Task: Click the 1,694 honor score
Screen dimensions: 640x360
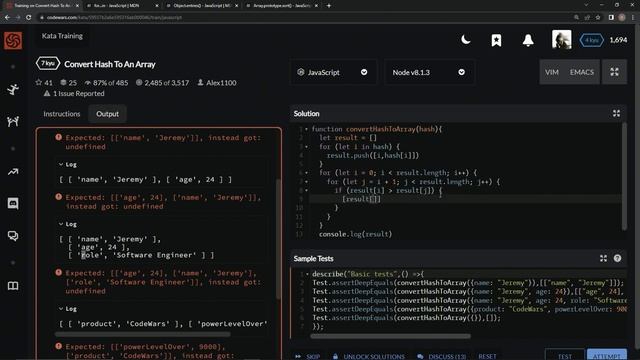Action: coord(618,40)
